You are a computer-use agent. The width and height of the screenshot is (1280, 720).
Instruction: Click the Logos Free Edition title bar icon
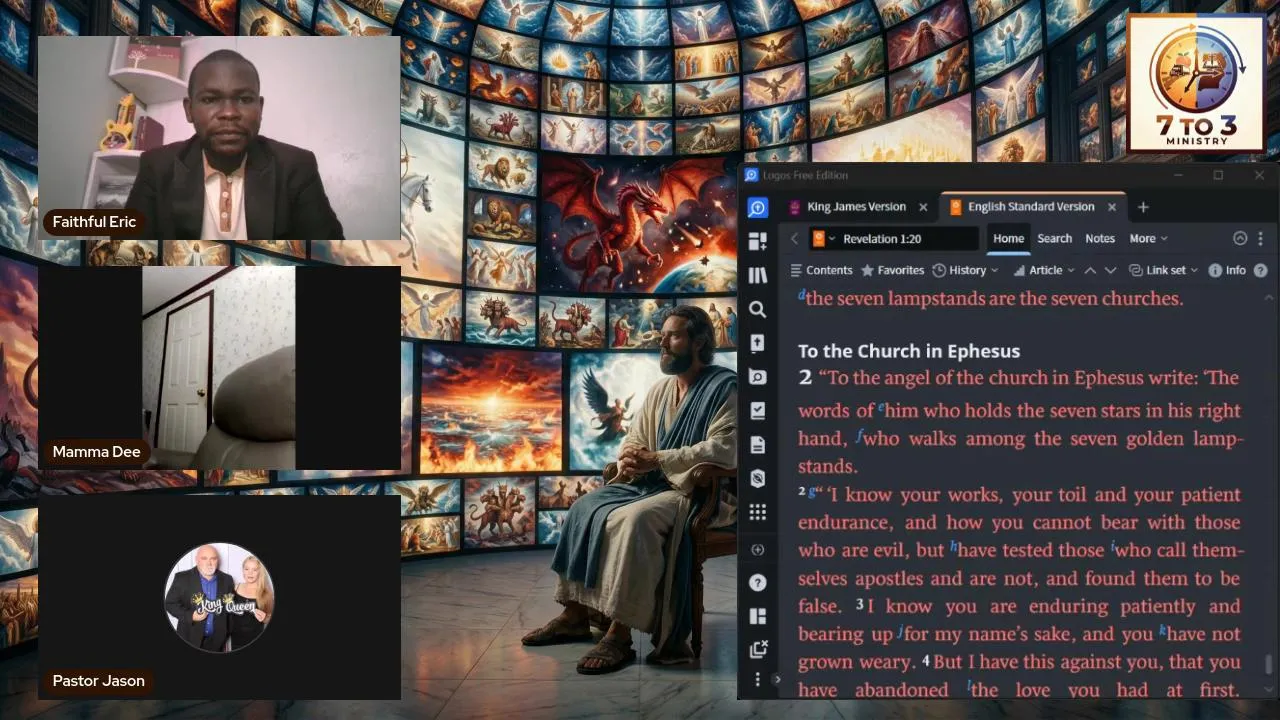[x=751, y=175]
